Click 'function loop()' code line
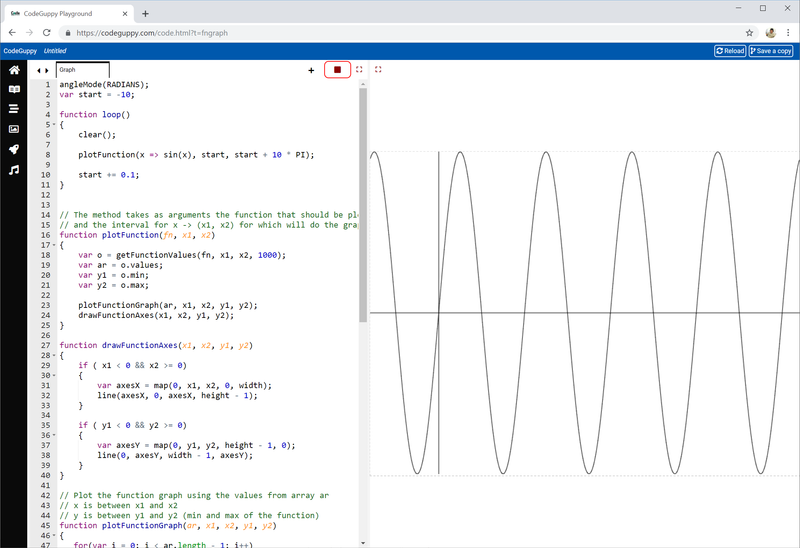800x548 pixels. point(95,115)
